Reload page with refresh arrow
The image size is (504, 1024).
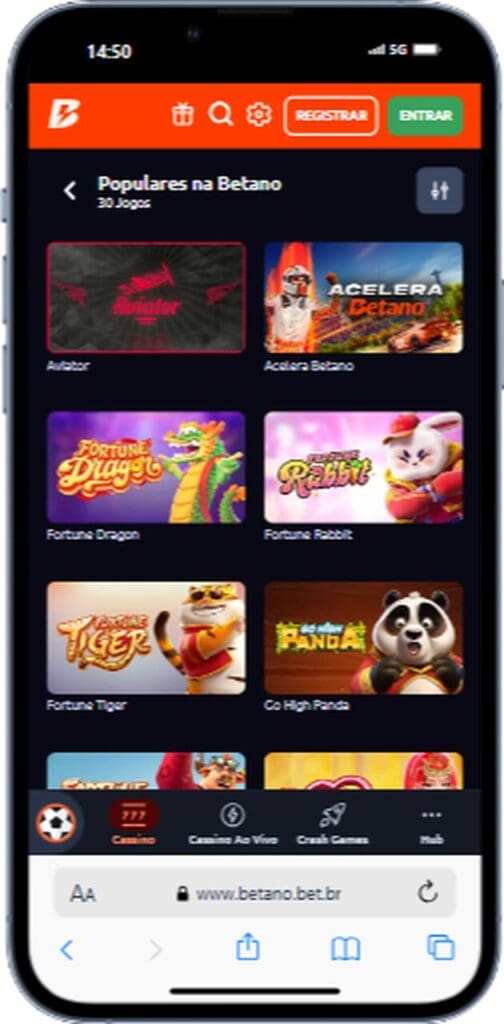click(428, 893)
